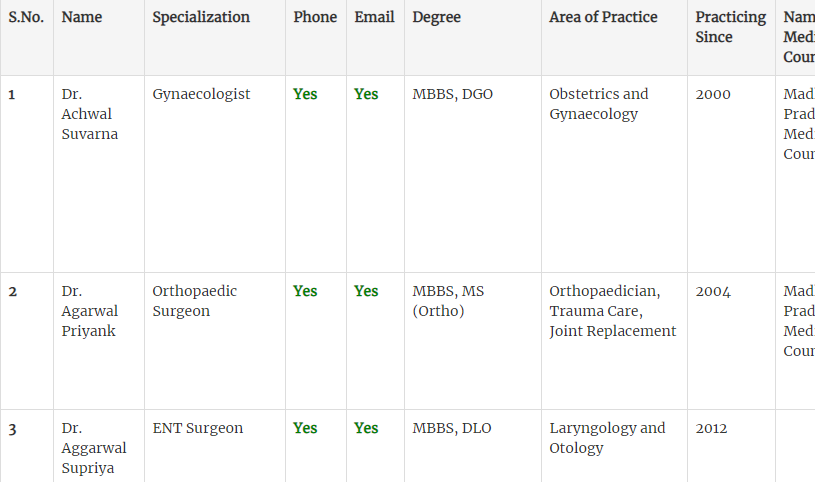The image size is (829, 482).
Task: Open Phone 'Yes' for Dr. Aggarwal Supriya
Action: [305, 428]
